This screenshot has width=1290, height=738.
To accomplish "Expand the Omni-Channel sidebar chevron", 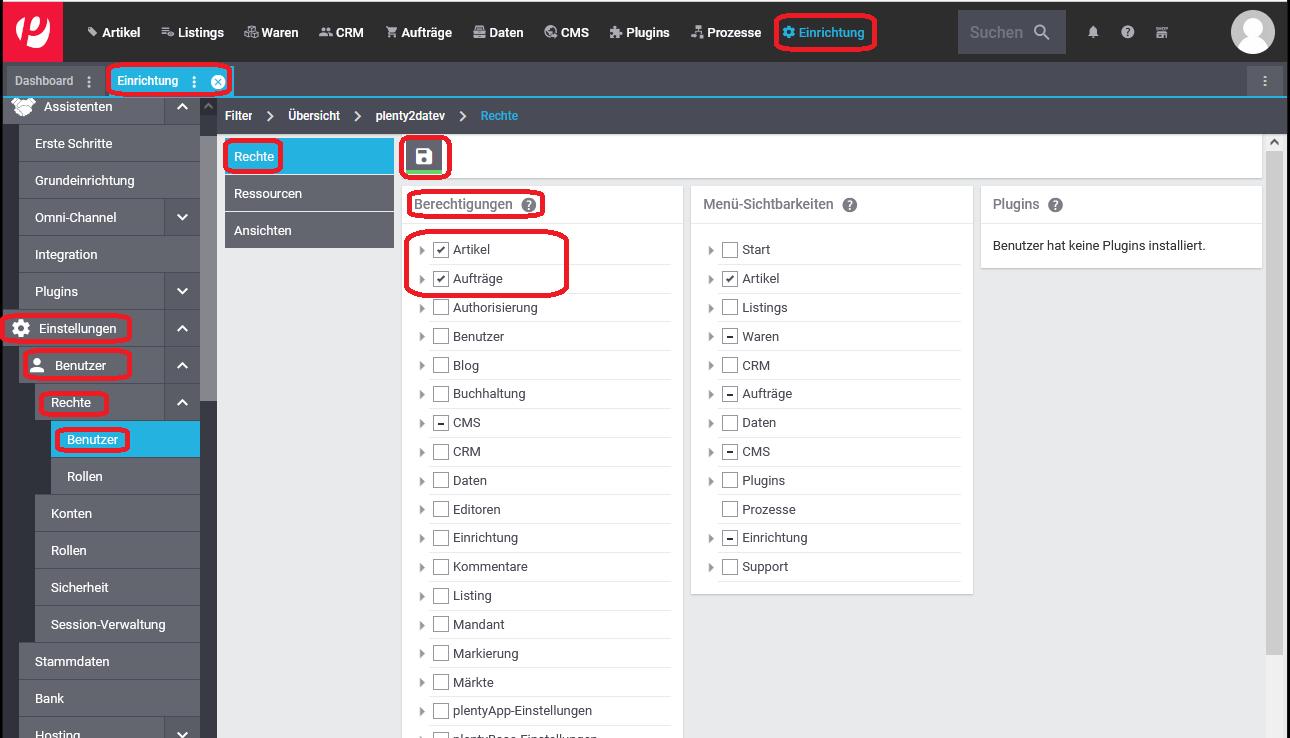I will click(x=182, y=217).
